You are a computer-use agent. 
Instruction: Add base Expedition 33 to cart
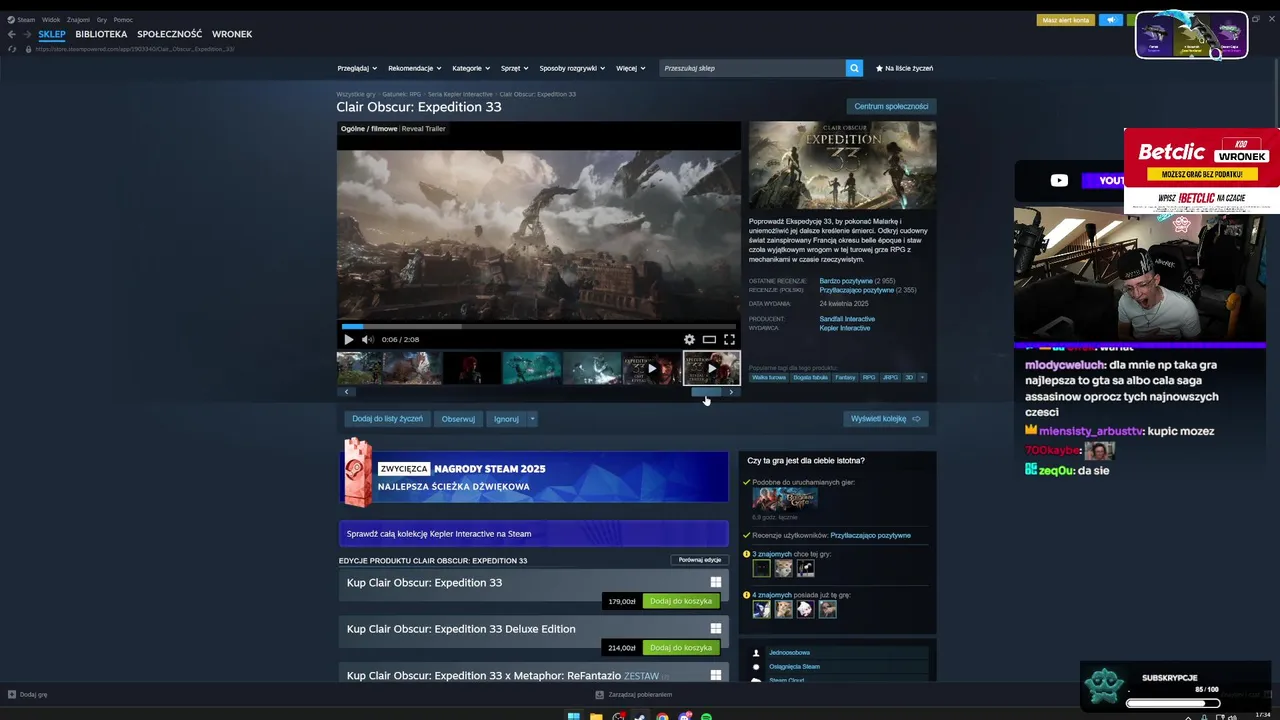tap(681, 601)
